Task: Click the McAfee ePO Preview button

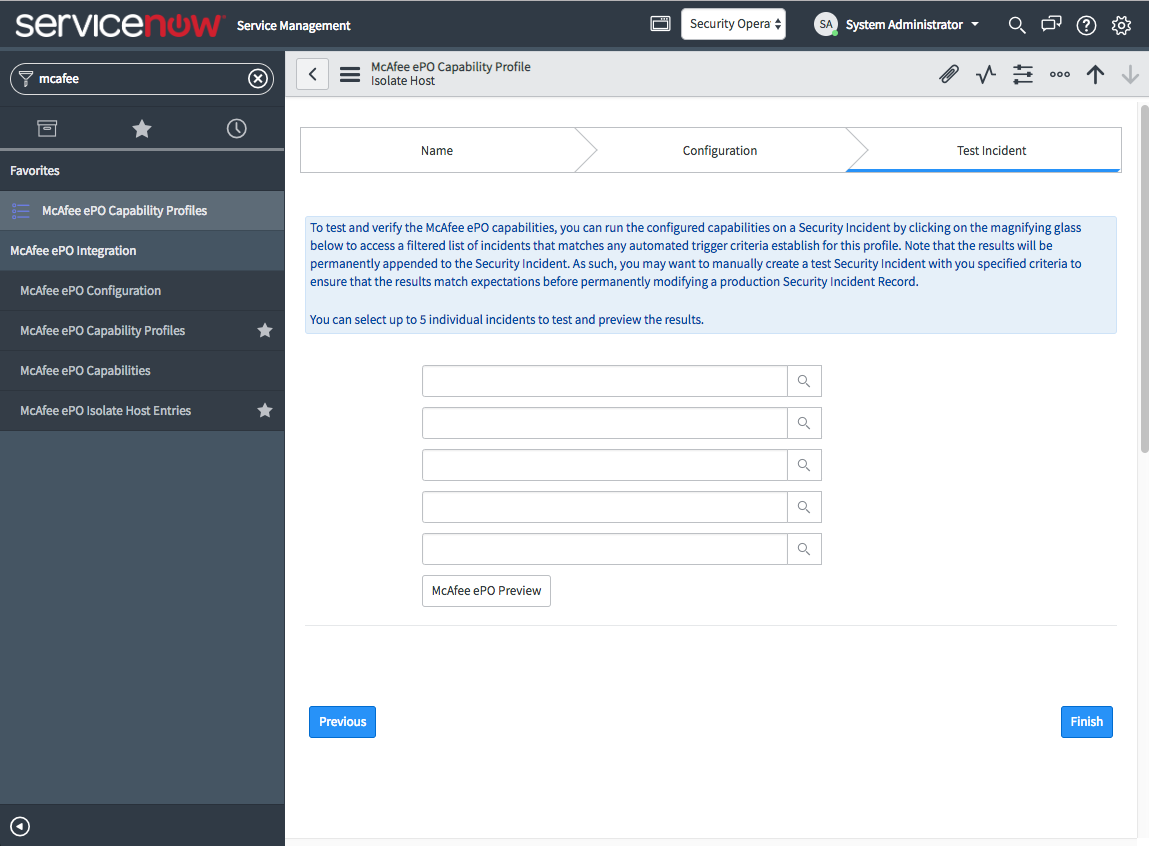Action: [x=486, y=590]
